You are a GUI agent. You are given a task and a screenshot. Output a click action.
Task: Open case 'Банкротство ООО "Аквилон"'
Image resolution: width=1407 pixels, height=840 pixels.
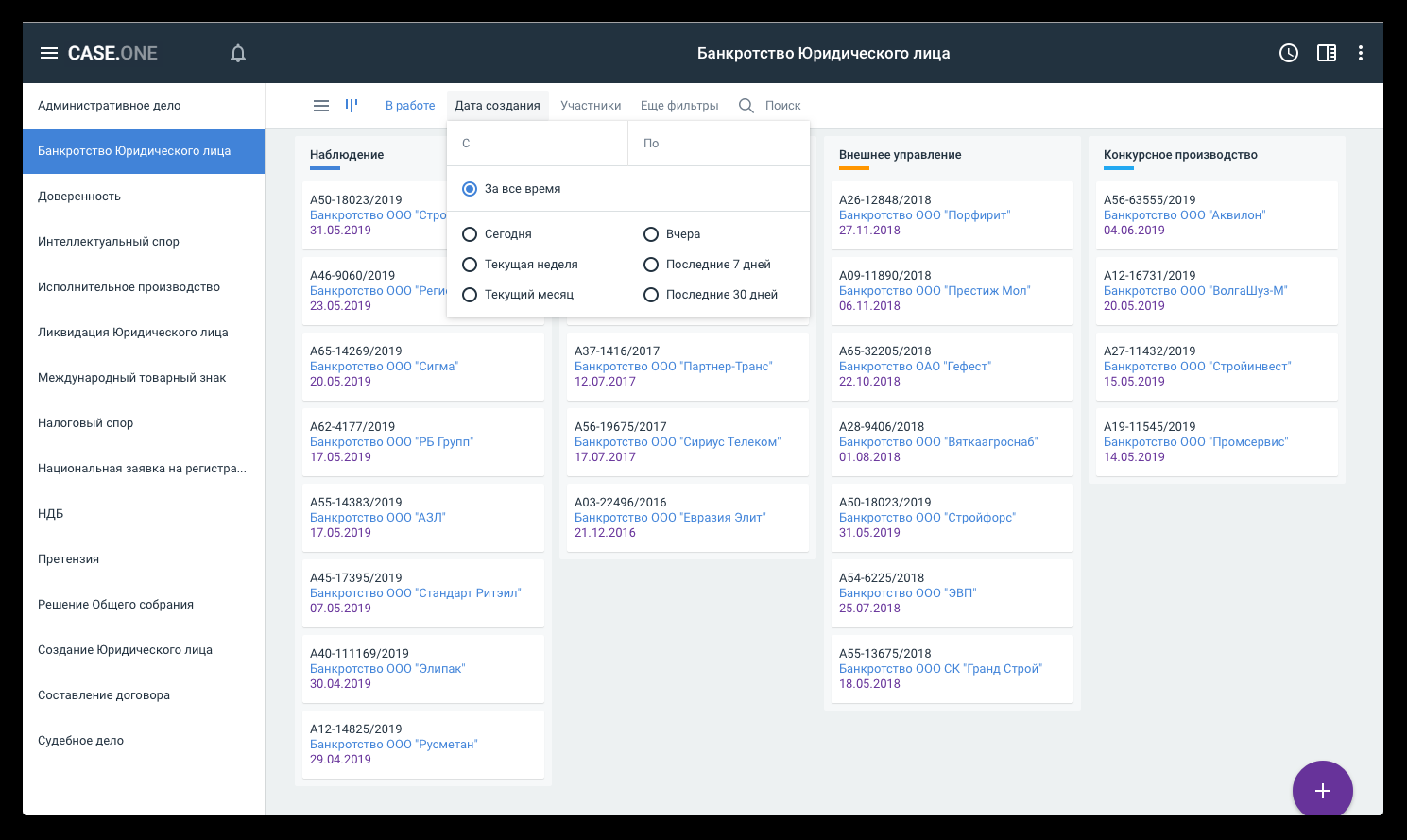tap(1185, 215)
